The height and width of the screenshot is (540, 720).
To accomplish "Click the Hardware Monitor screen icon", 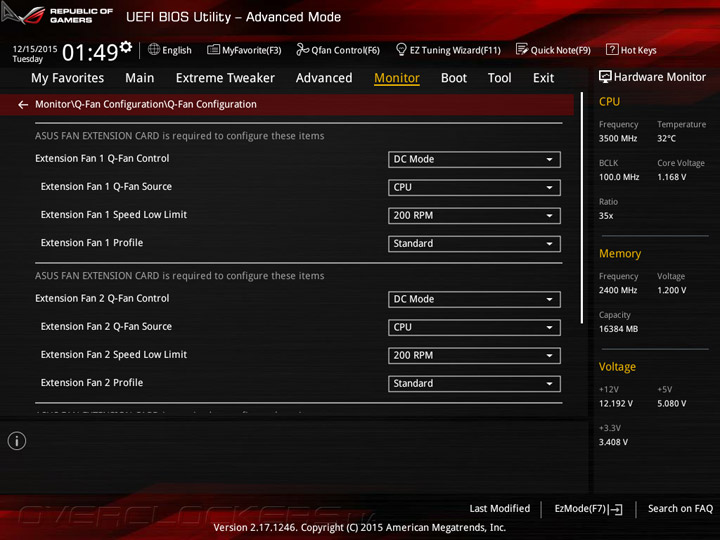I will (605, 77).
